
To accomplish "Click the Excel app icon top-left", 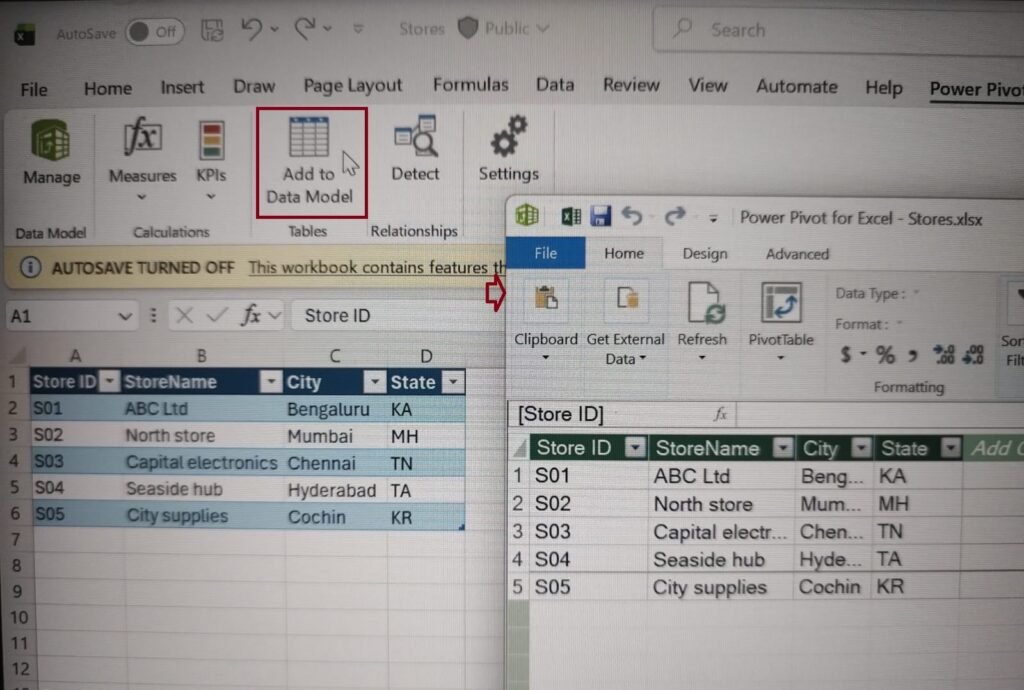I will pos(24,34).
